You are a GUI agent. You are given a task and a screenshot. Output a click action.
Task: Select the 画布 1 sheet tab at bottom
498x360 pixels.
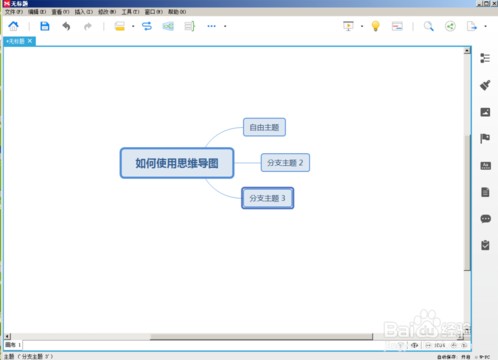[13, 345]
